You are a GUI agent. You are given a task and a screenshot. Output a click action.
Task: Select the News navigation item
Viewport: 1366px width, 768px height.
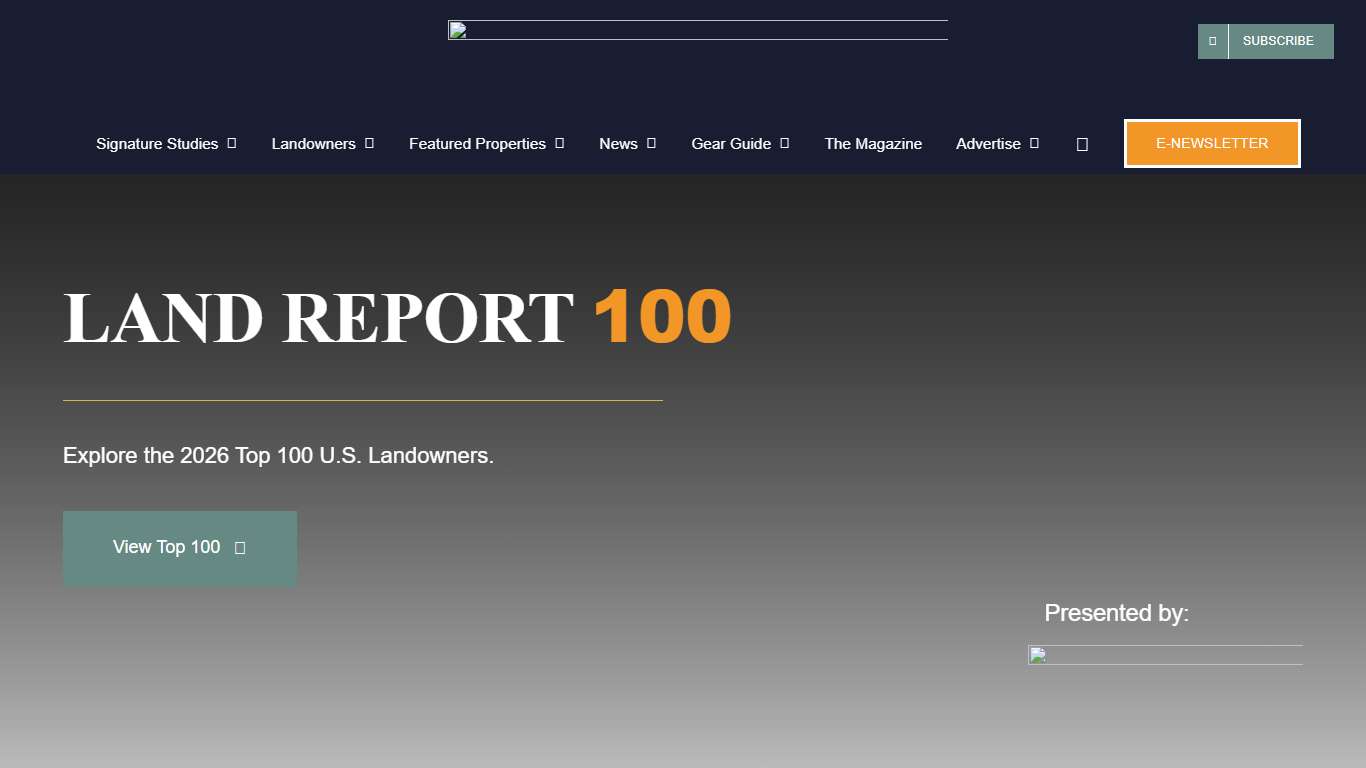point(617,143)
